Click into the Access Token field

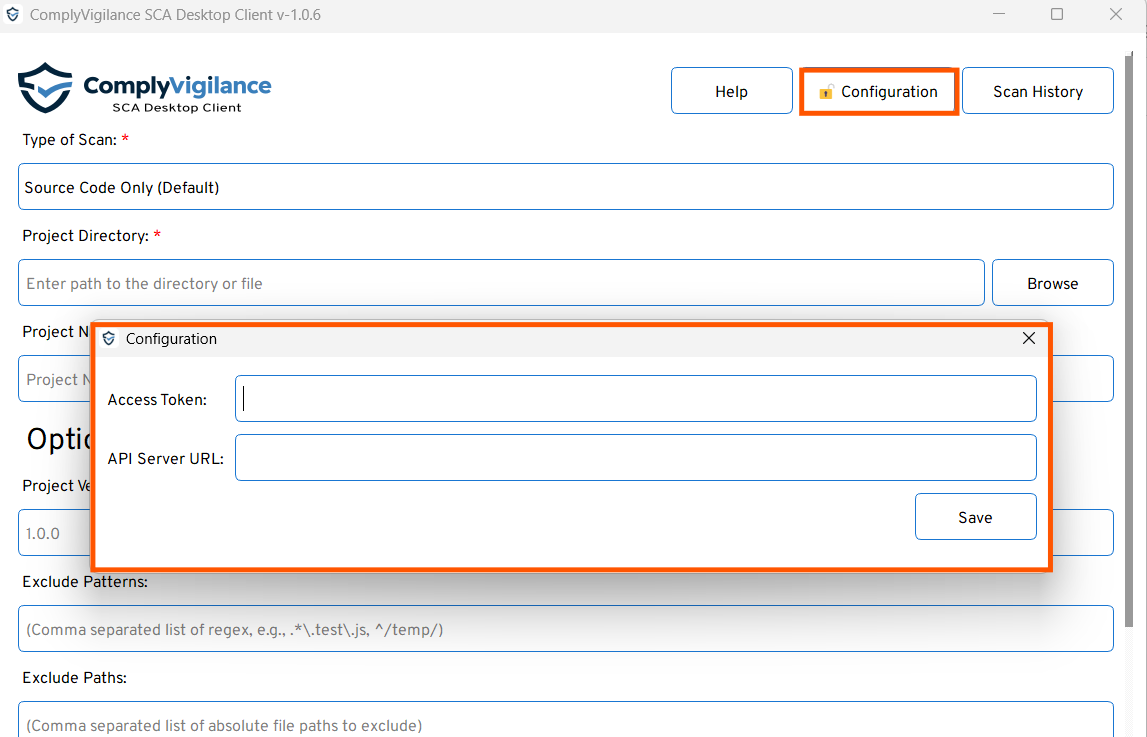tap(635, 399)
